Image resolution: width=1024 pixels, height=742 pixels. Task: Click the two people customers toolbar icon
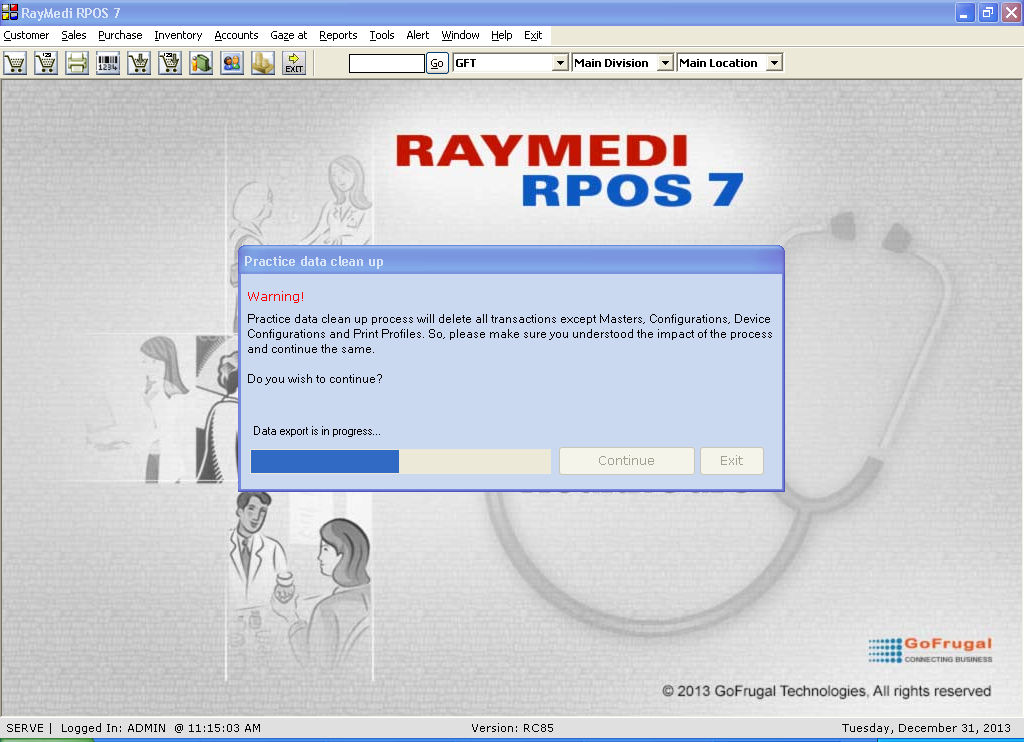232,63
